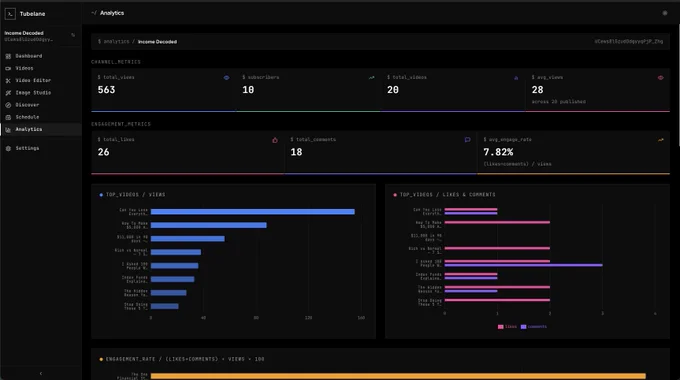Click the 'Index Funds Explained' views bar
This screenshot has height=380, width=680.
coord(172,279)
